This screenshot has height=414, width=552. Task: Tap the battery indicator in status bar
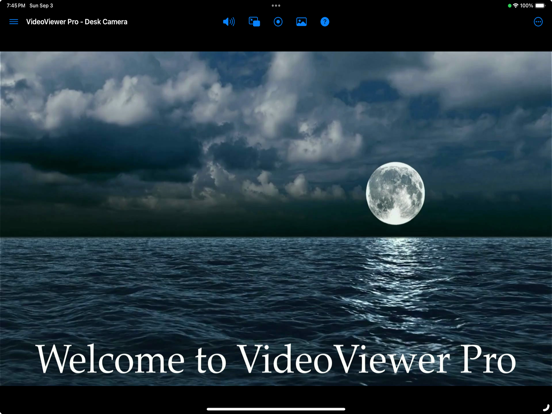pyautogui.click(x=540, y=6)
